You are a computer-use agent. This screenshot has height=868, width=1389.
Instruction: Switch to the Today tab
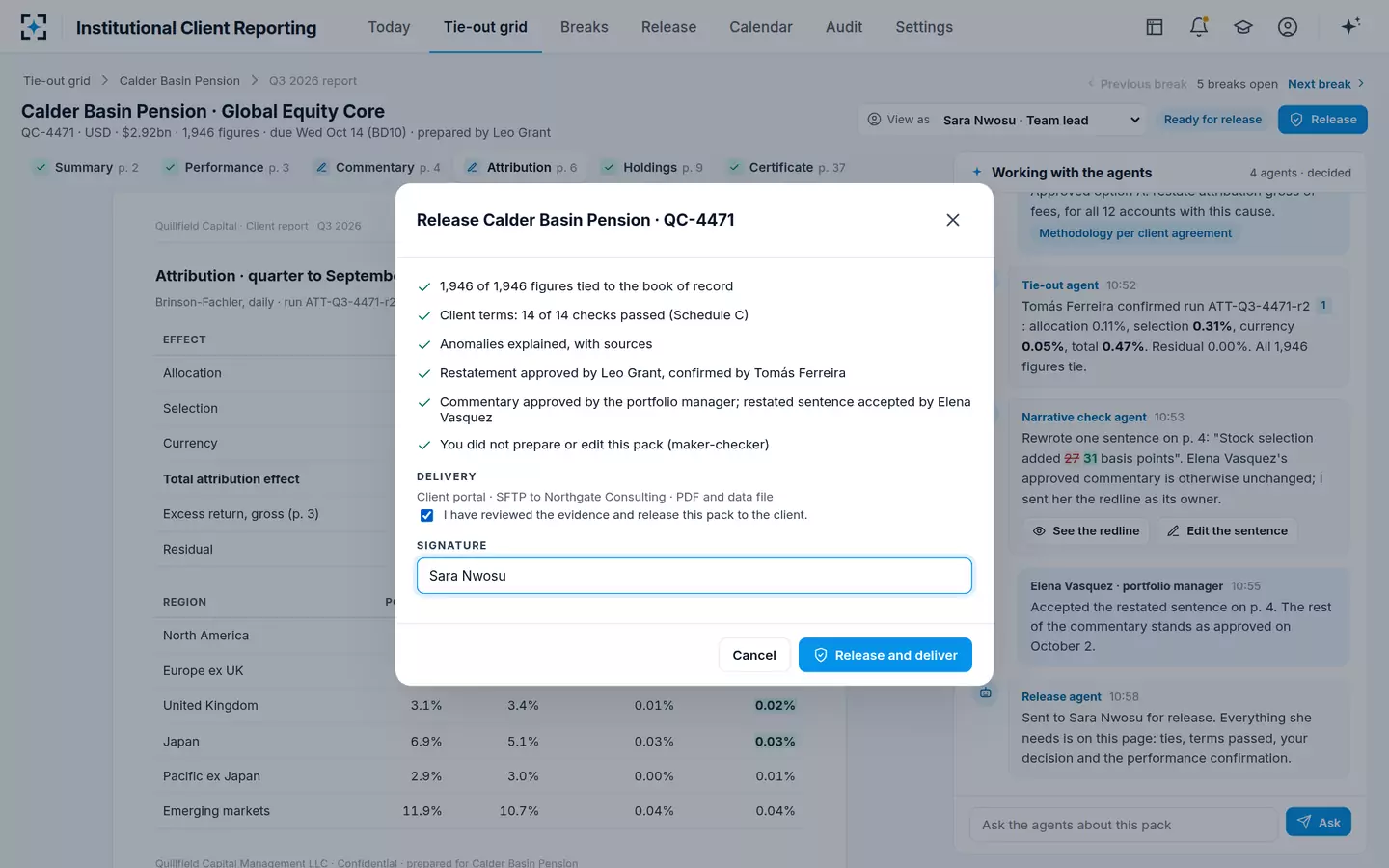(389, 27)
